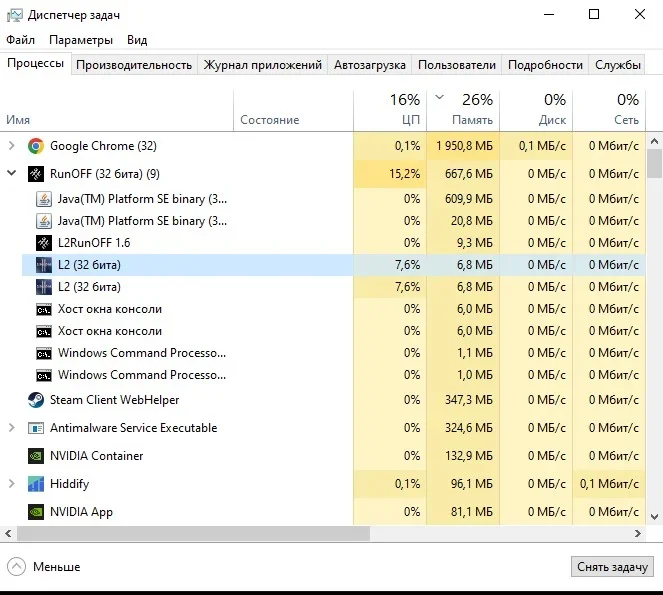
Task: Click the NVIDIA App icon
Action: click(x=36, y=512)
